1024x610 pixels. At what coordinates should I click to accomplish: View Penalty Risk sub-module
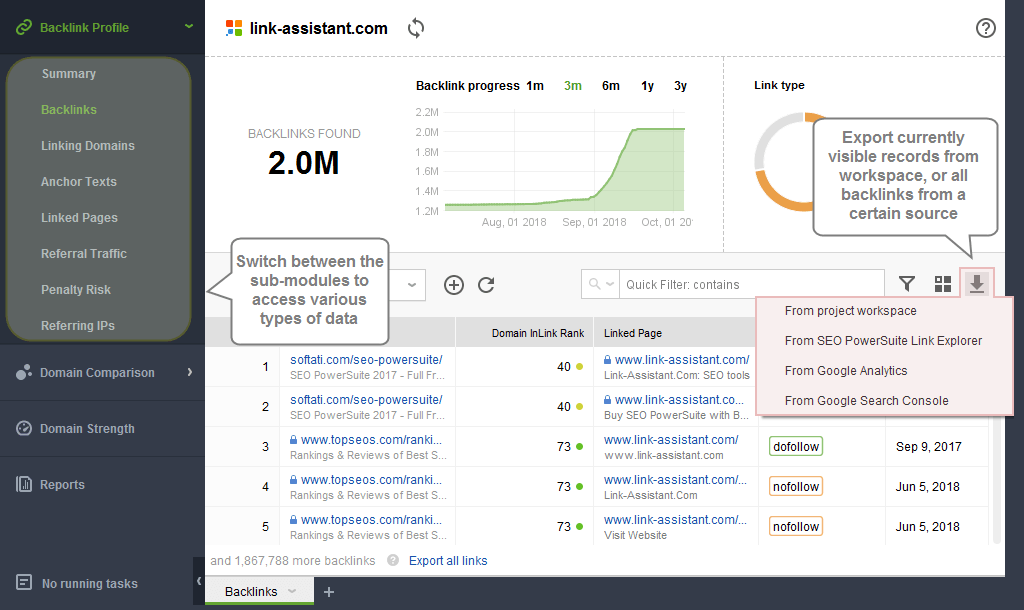pos(76,289)
